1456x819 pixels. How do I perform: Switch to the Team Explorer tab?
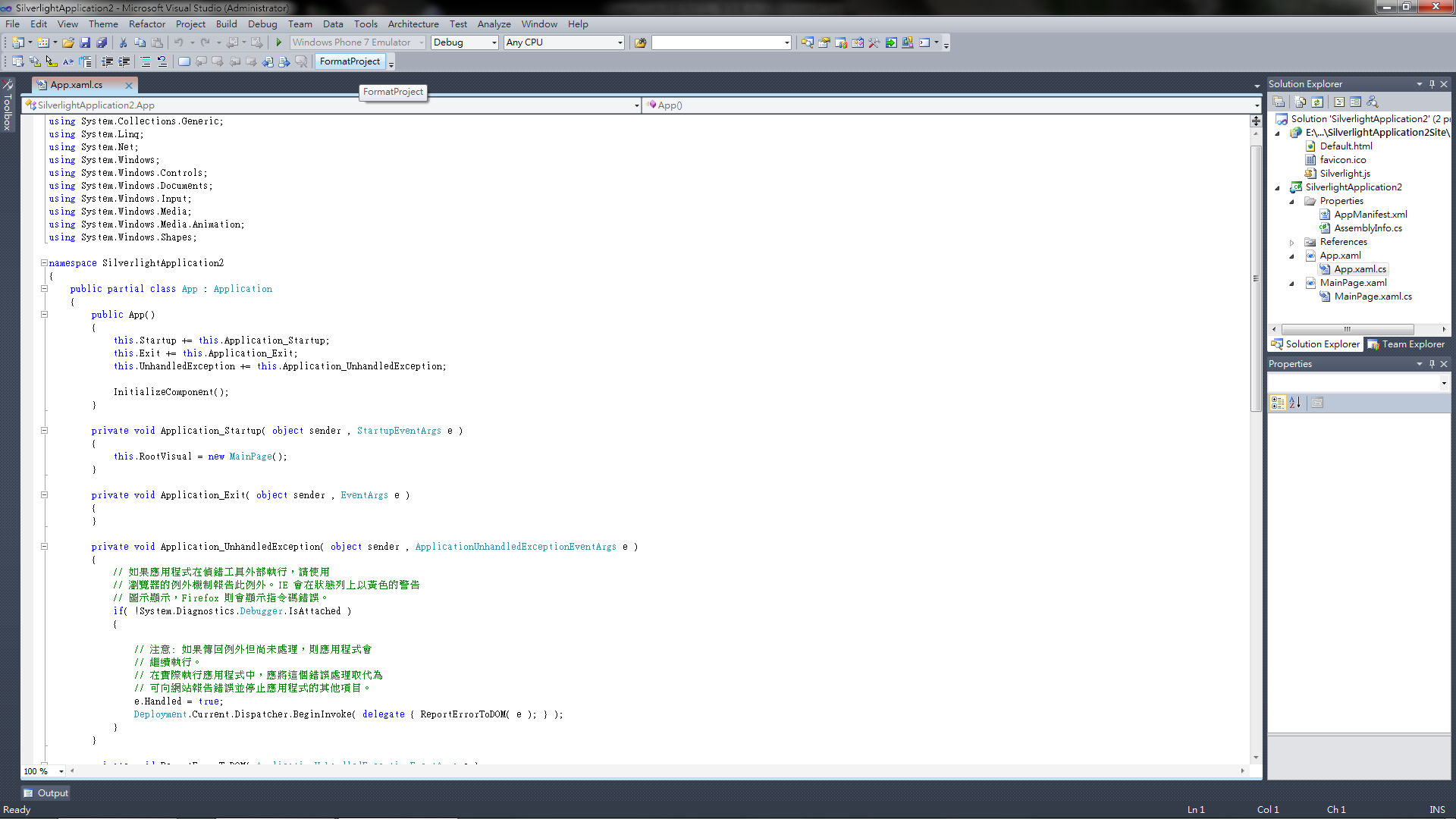tap(1407, 344)
